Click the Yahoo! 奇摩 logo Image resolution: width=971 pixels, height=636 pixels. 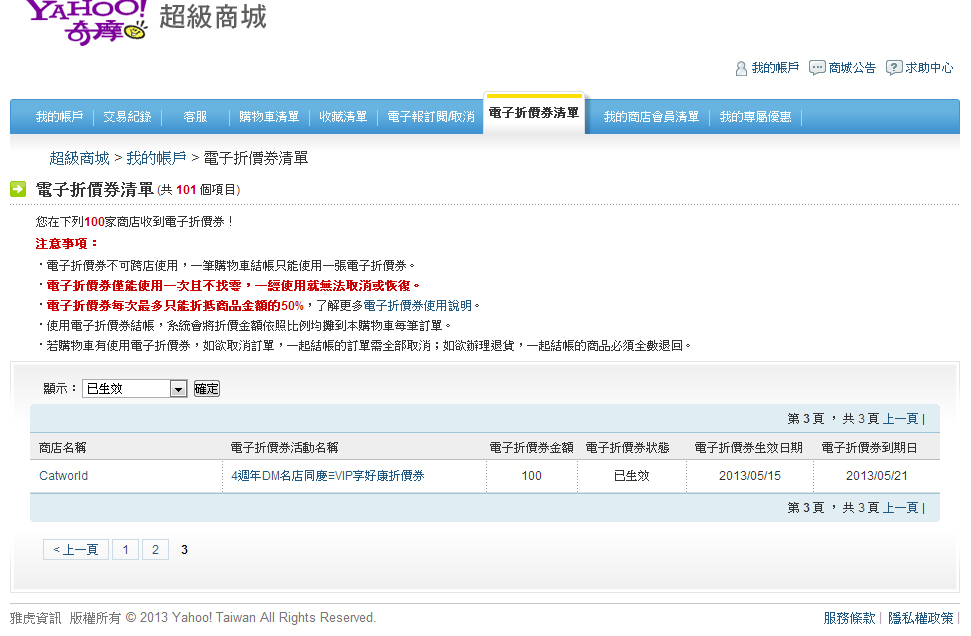coord(86,20)
